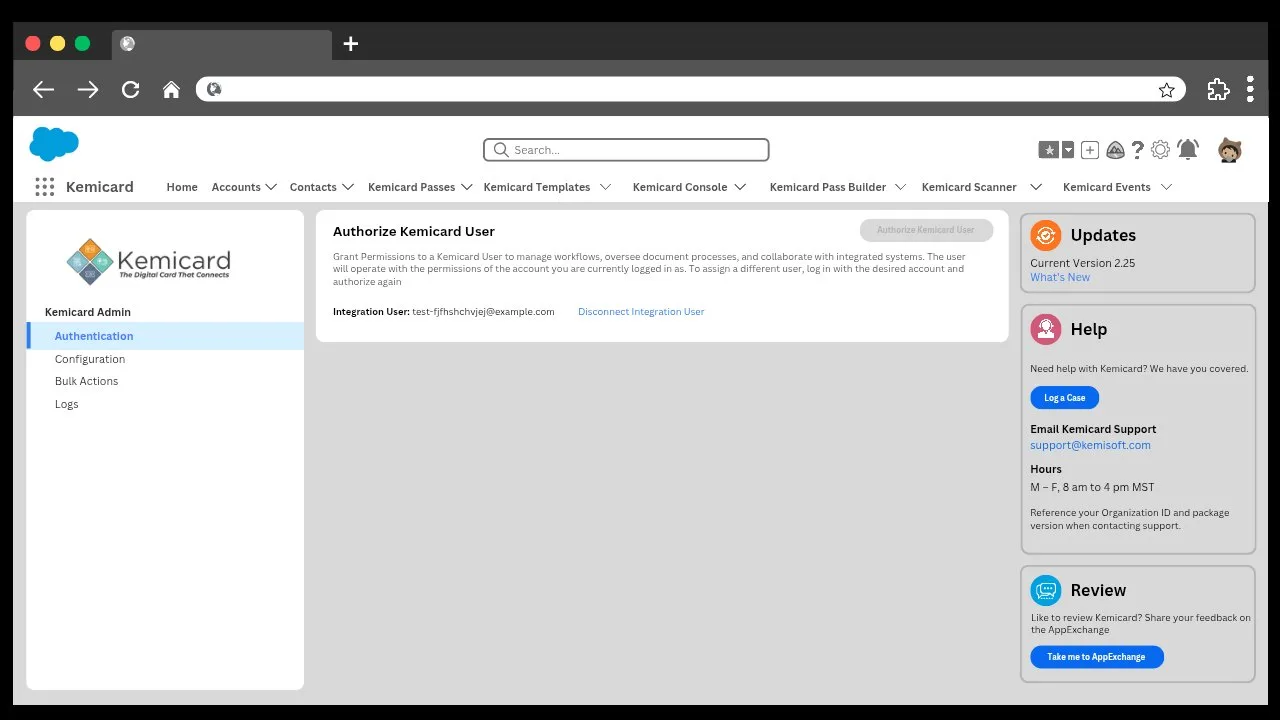Click the browser address bar
Screen dimensions: 1280x720
pyautogui.click(x=690, y=89)
